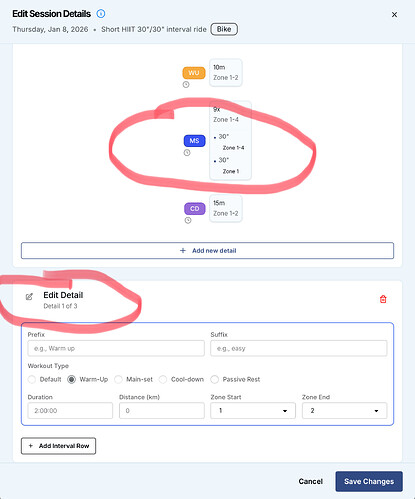
Task: Click the red trash icon to delete detail
Action: pyautogui.click(x=383, y=299)
